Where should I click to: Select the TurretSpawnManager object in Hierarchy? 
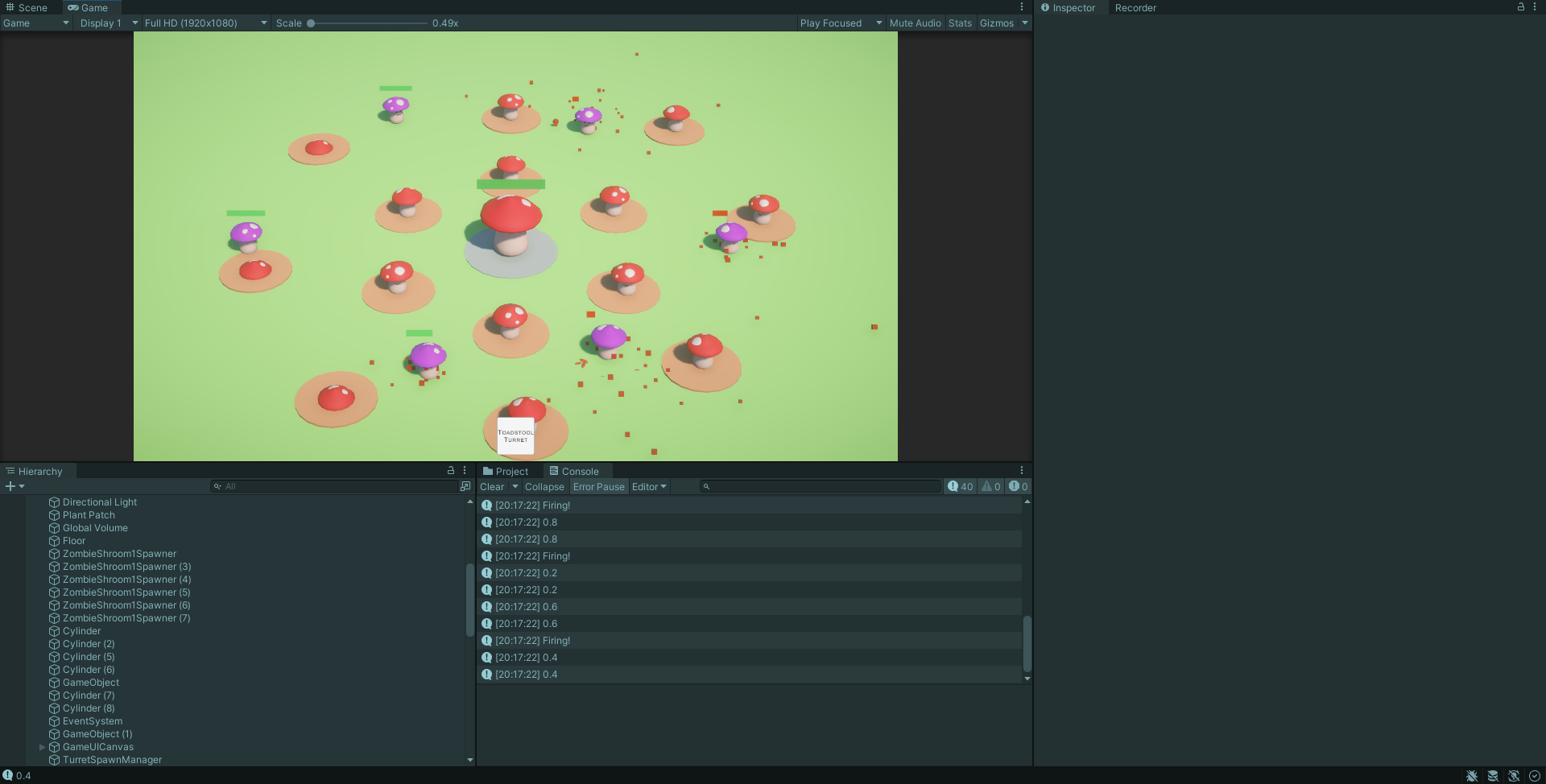coord(111,759)
